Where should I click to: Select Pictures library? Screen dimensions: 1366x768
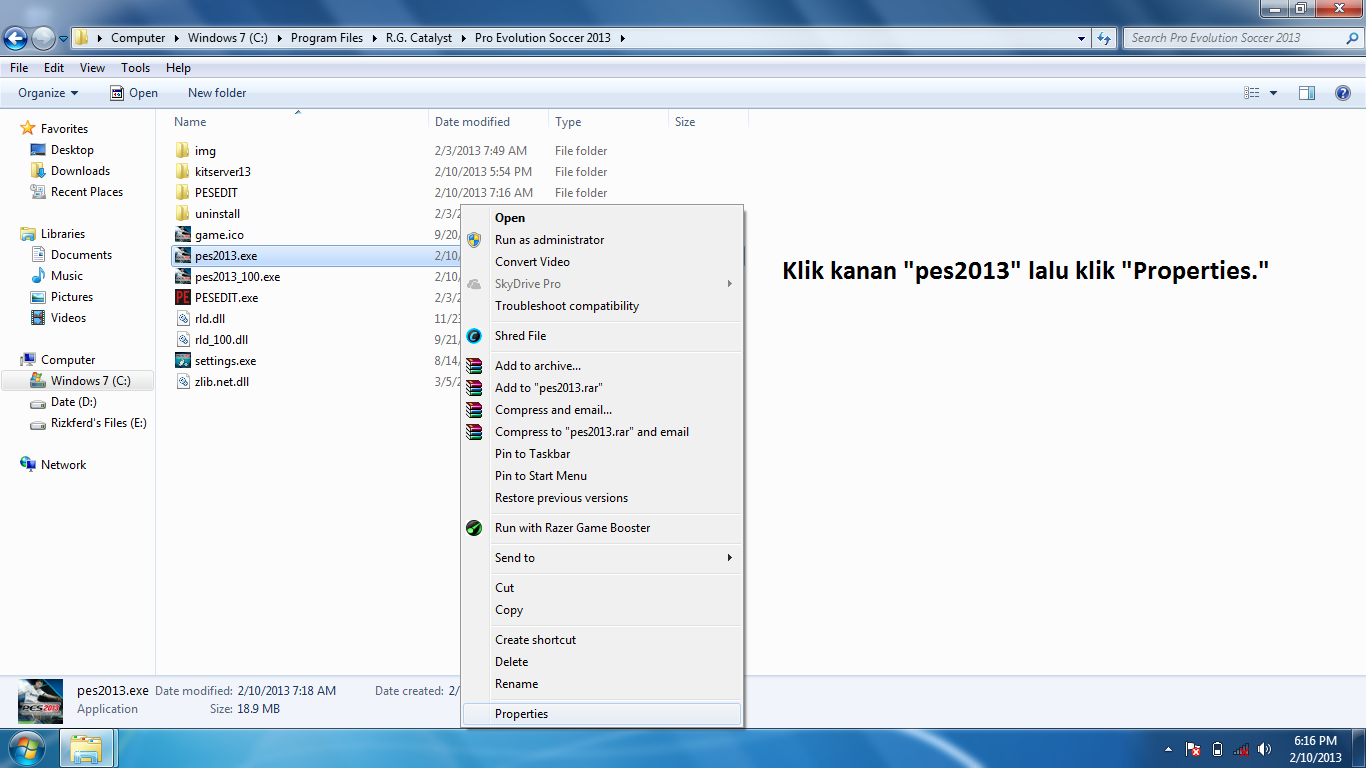pyautogui.click(x=72, y=297)
